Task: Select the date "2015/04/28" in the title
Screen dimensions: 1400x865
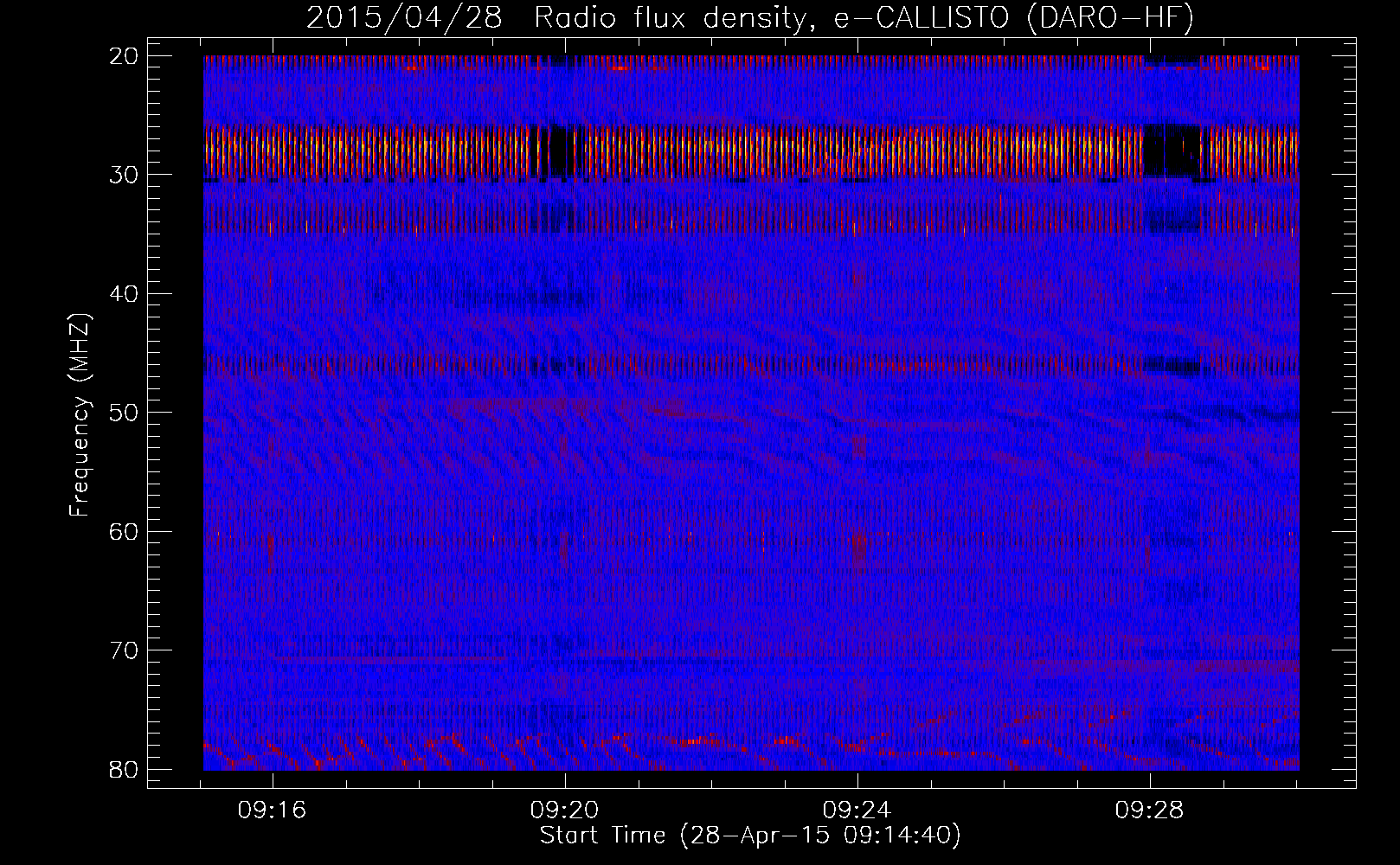Action: pyautogui.click(x=404, y=18)
